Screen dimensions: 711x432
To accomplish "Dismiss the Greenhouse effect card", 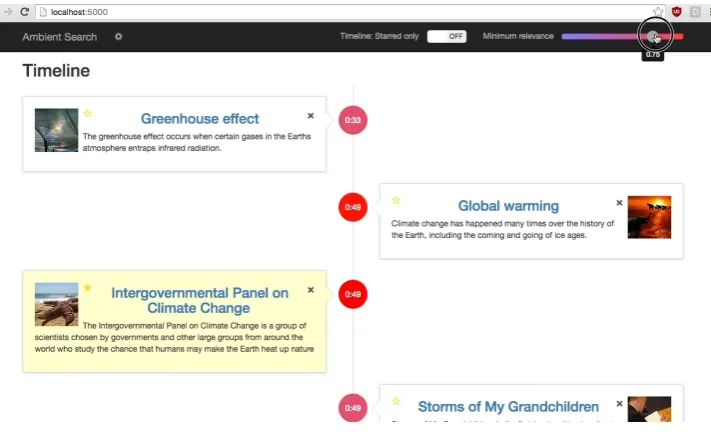I will click(311, 116).
